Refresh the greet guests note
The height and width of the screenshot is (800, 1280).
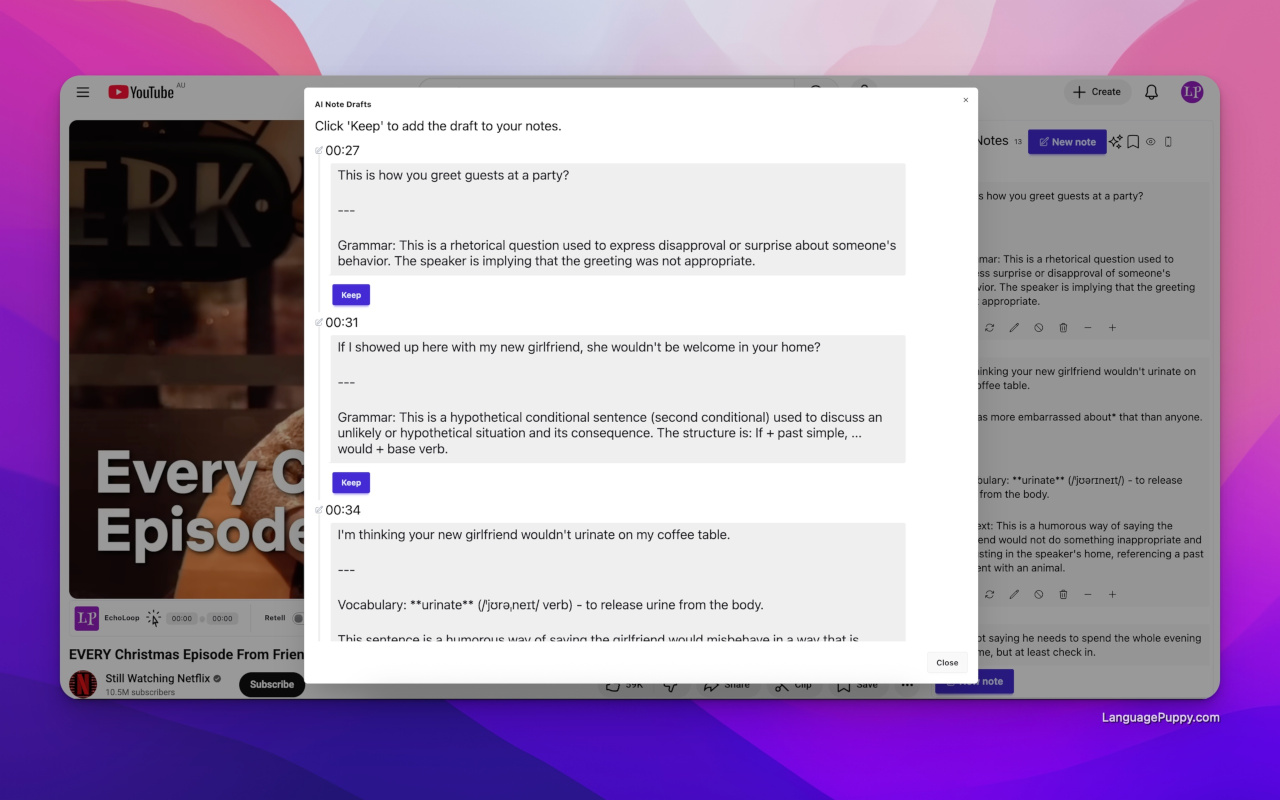[x=990, y=328]
